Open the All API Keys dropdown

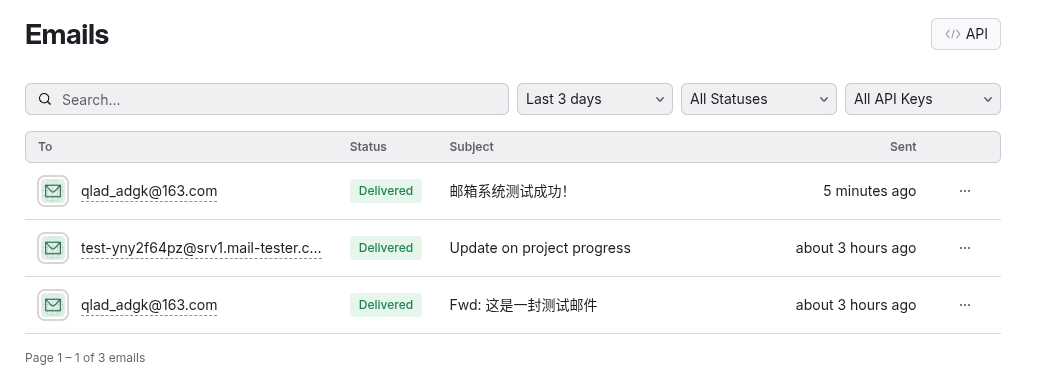(923, 99)
